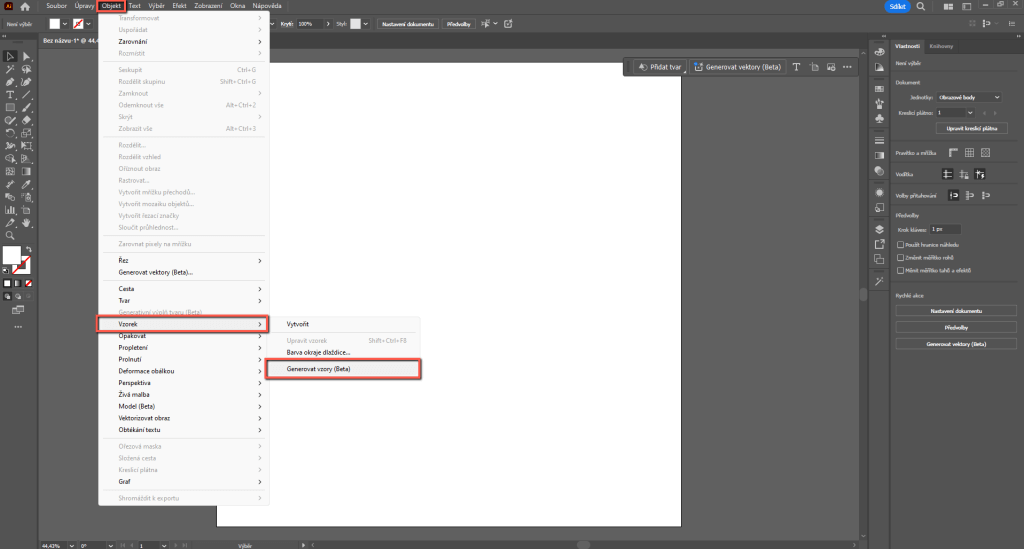Click Přidat tvar in contextual taskbar
1024x549 pixels.
[x=660, y=67]
